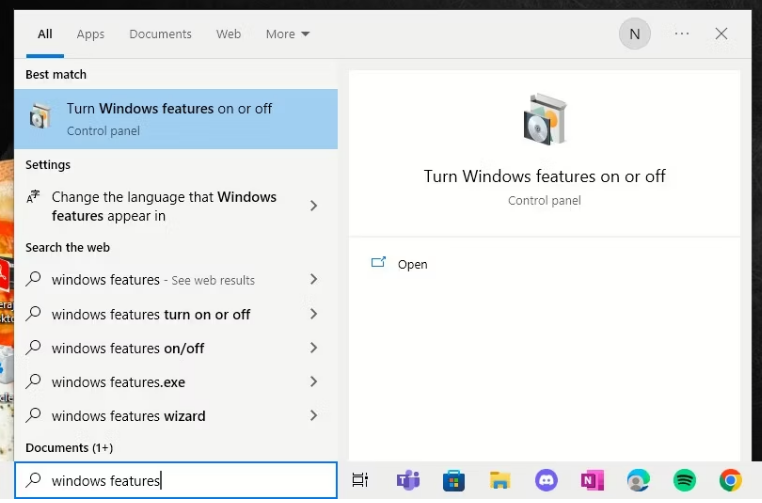Open Task View from the taskbar
Screen dimensions: 762x503
click(x=360, y=480)
